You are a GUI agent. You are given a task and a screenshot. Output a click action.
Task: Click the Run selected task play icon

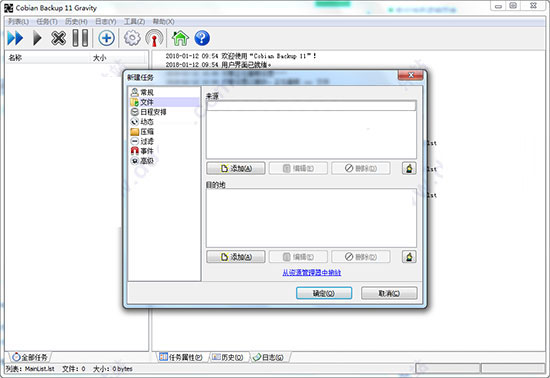[x=37, y=38]
